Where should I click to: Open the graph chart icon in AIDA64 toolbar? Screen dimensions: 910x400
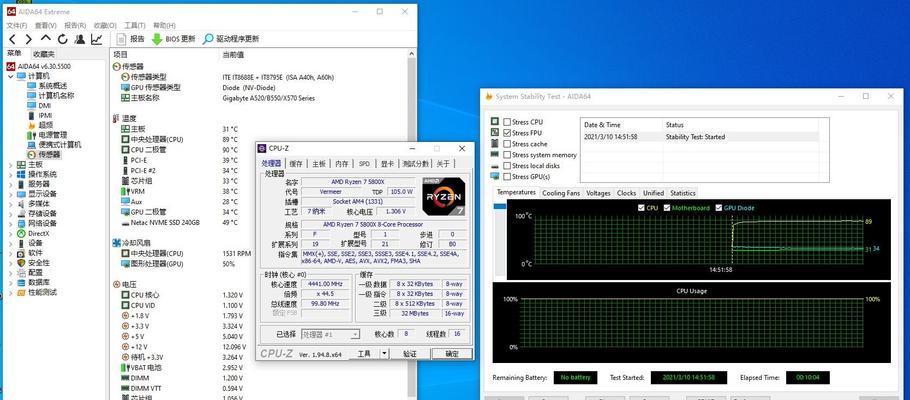pyautogui.click(x=96, y=39)
